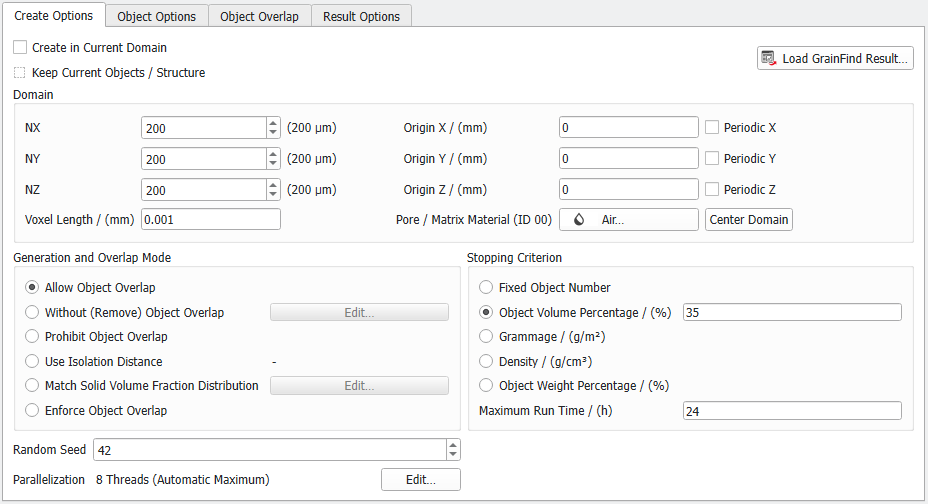
Task: Open the Result Options tab
Action: point(361,17)
